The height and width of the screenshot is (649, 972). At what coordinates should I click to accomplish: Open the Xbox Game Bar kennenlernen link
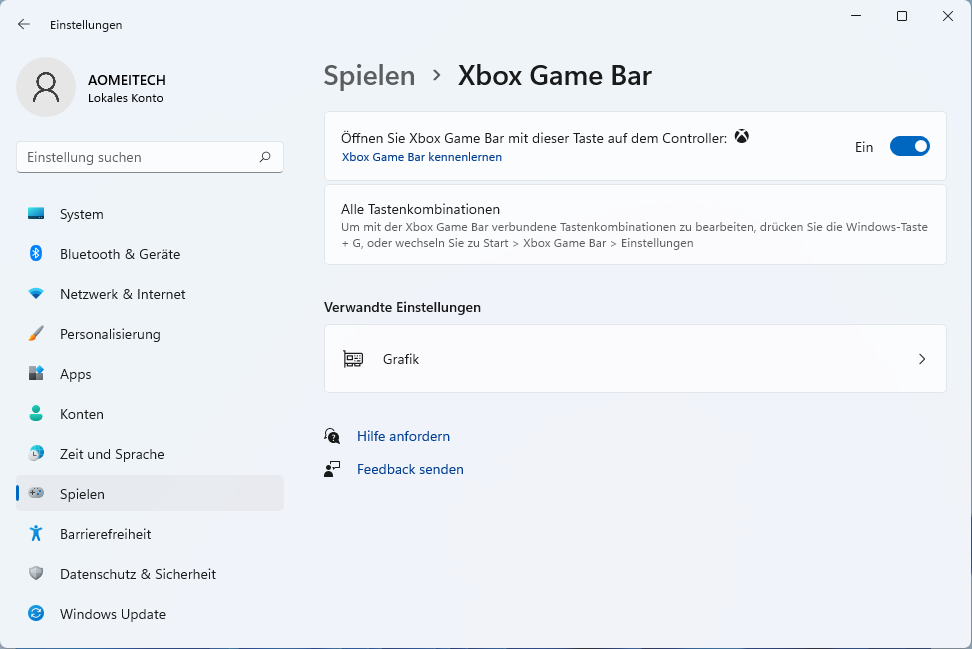(422, 157)
